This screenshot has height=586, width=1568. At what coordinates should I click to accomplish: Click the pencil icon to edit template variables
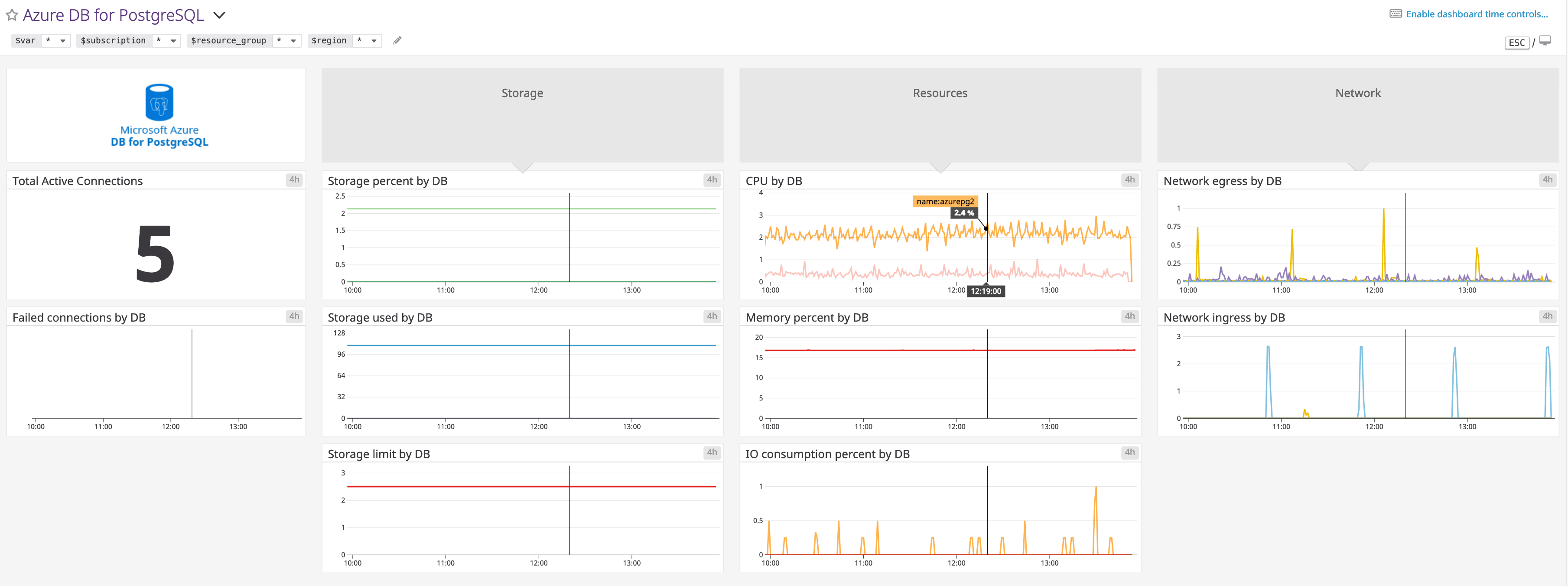click(397, 40)
